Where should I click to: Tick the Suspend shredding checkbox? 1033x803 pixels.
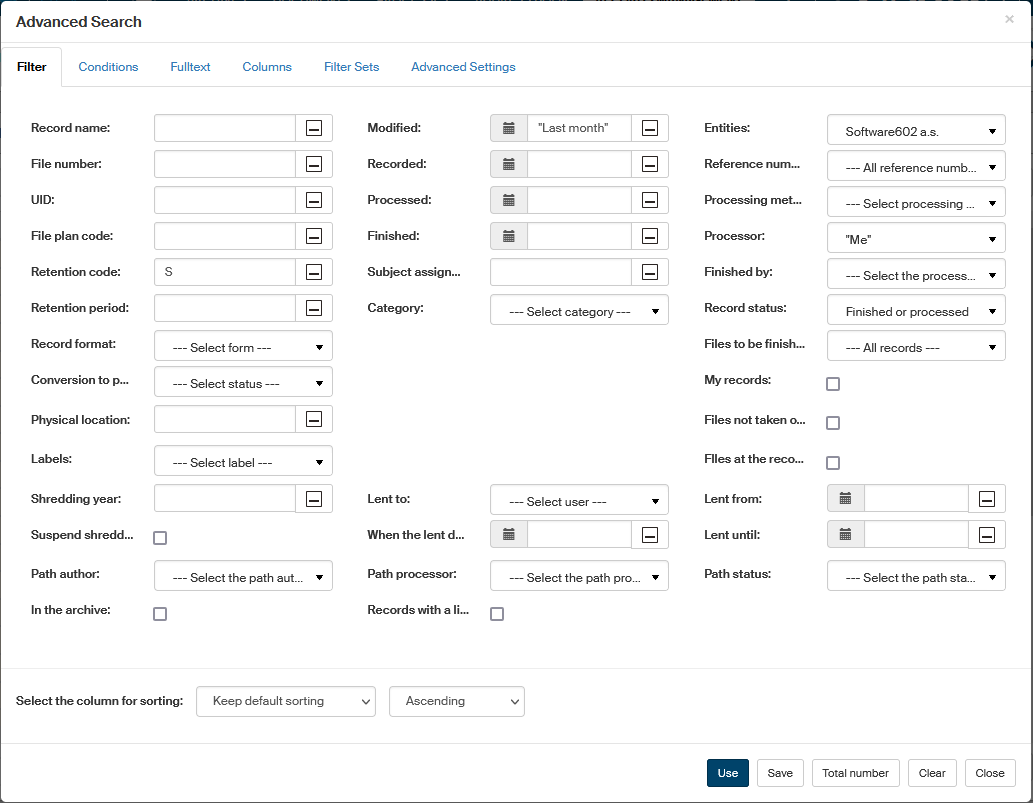(160, 538)
